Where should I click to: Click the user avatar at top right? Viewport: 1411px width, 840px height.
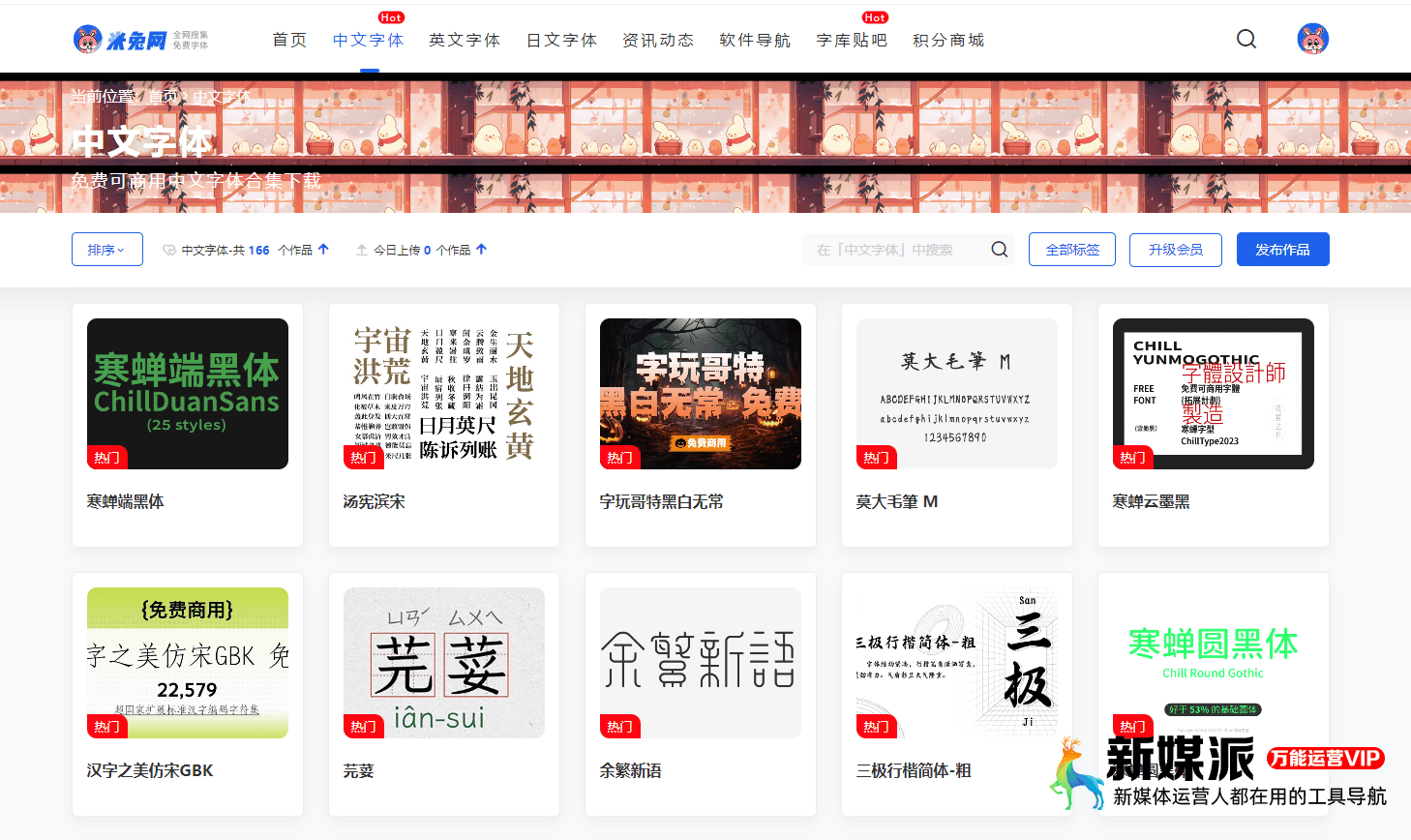pos(1312,39)
